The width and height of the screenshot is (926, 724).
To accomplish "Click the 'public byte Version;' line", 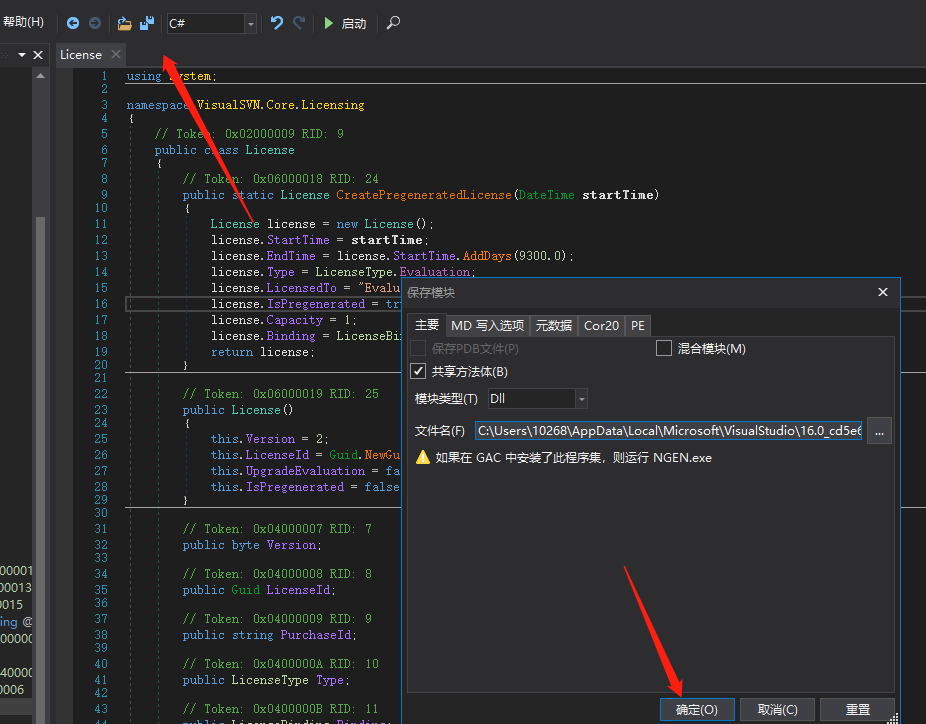I will coord(252,545).
